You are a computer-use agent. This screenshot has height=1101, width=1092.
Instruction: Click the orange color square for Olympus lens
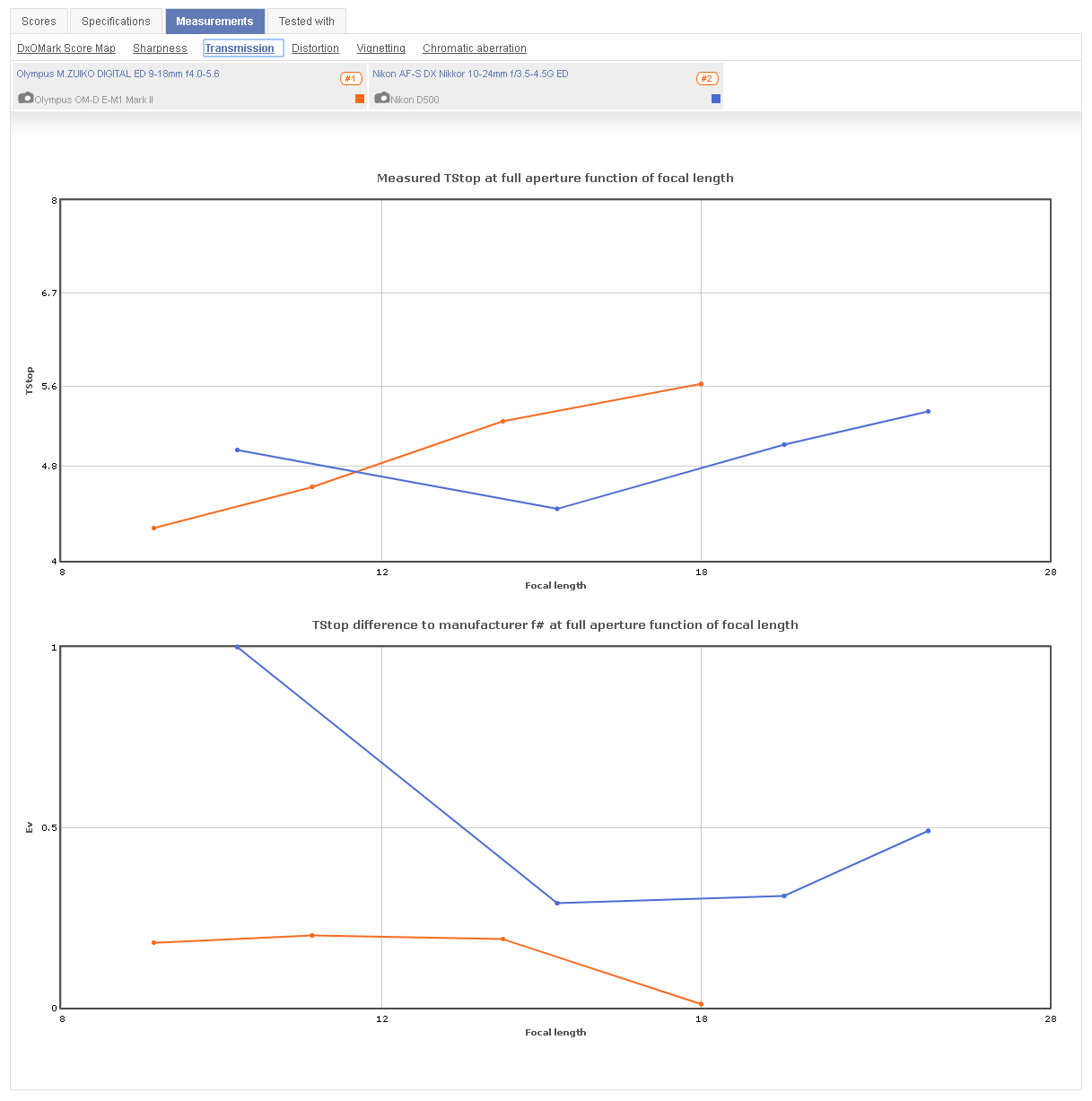(360, 99)
